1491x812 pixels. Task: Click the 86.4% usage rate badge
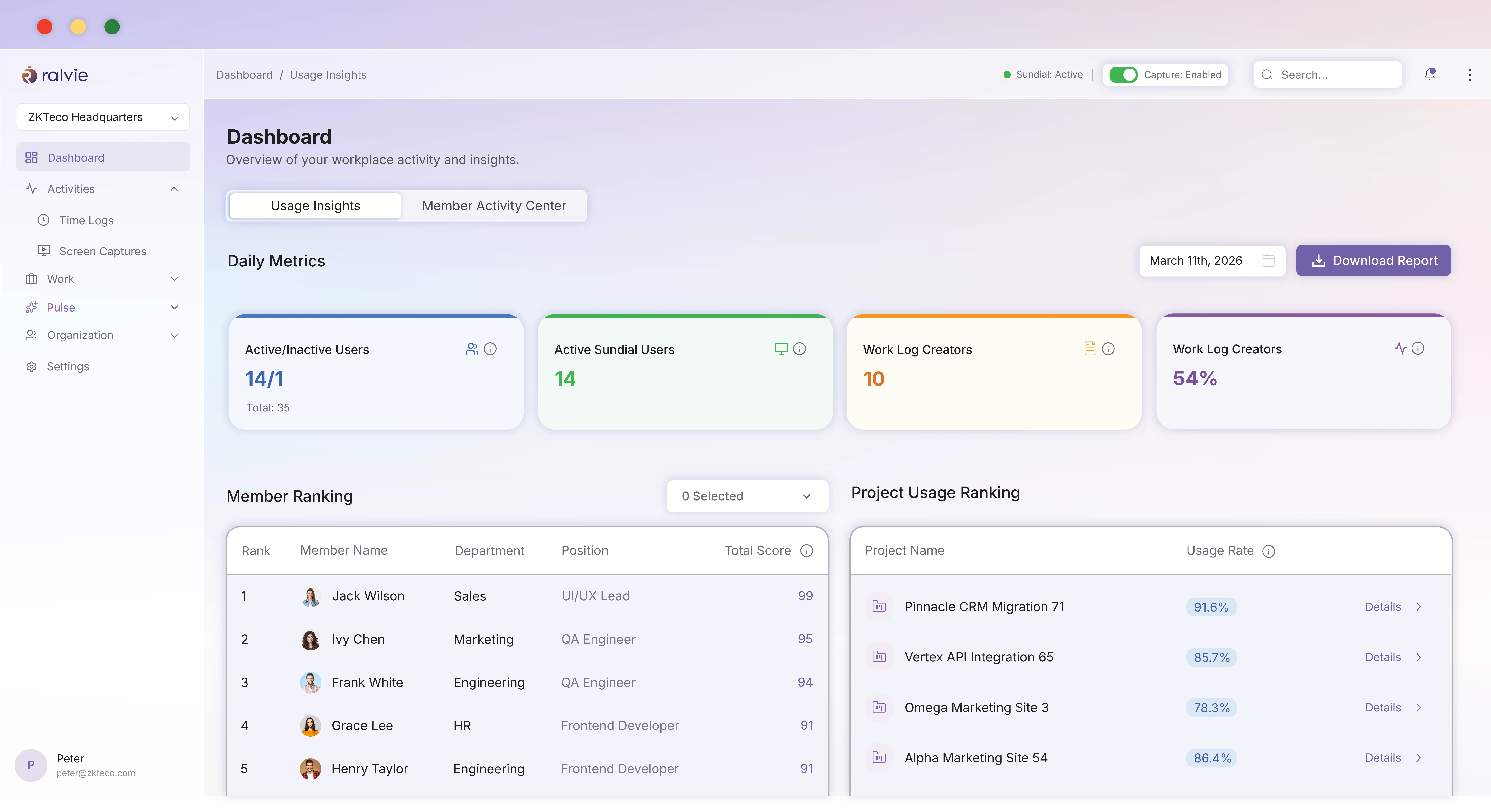(x=1211, y=758)
